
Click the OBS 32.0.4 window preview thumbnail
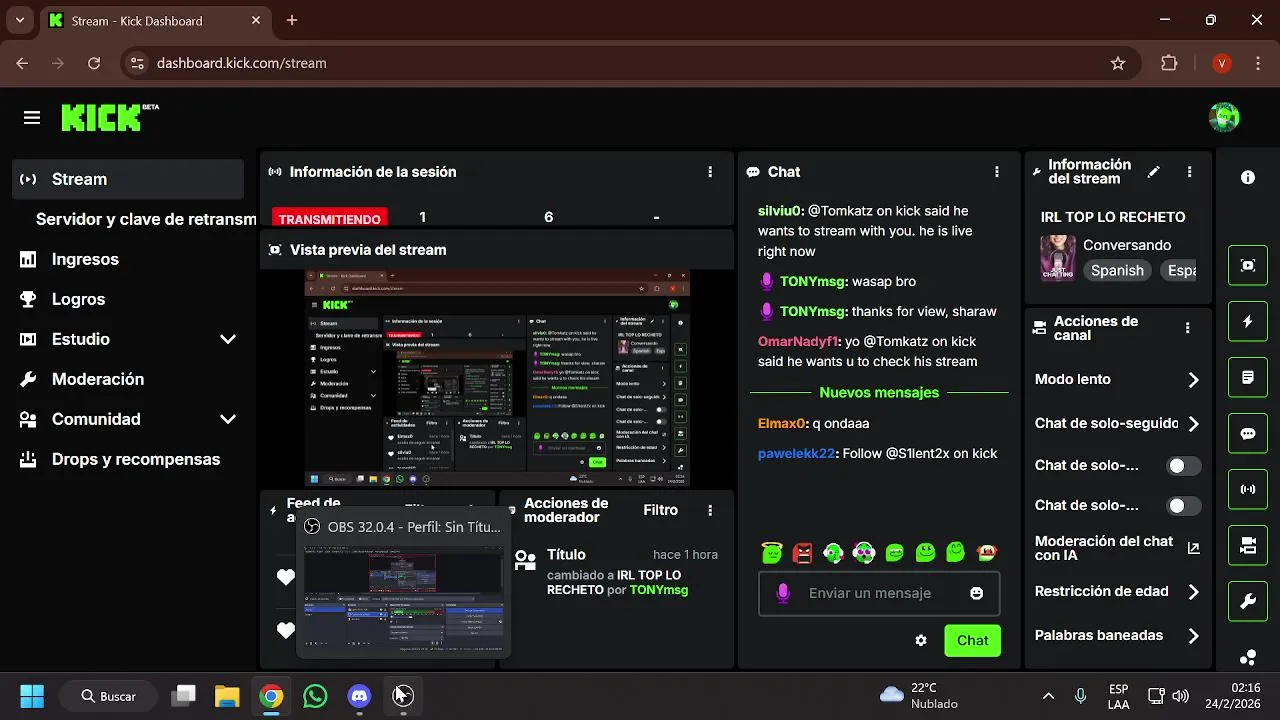(x=403, y=598)
